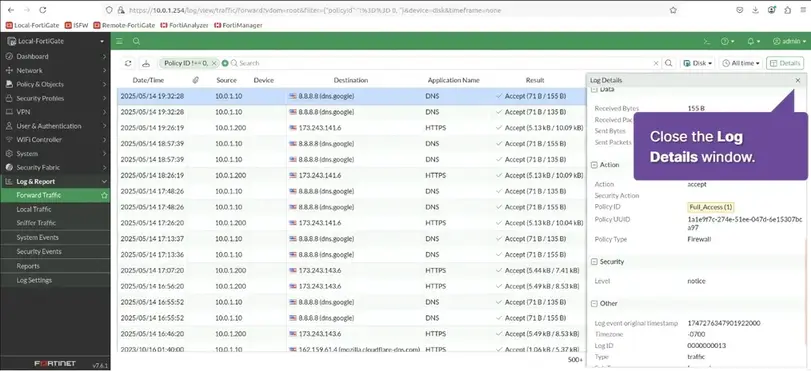Open the CLI console icon
The height and width of the screenshot is (371, 811).
pyautogui.click(x=707, y=41)
